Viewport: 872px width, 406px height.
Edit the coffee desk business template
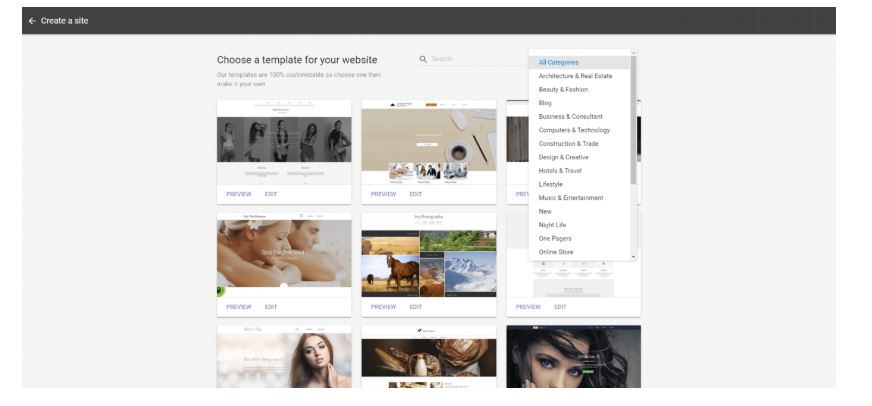(x=415, y=194)
